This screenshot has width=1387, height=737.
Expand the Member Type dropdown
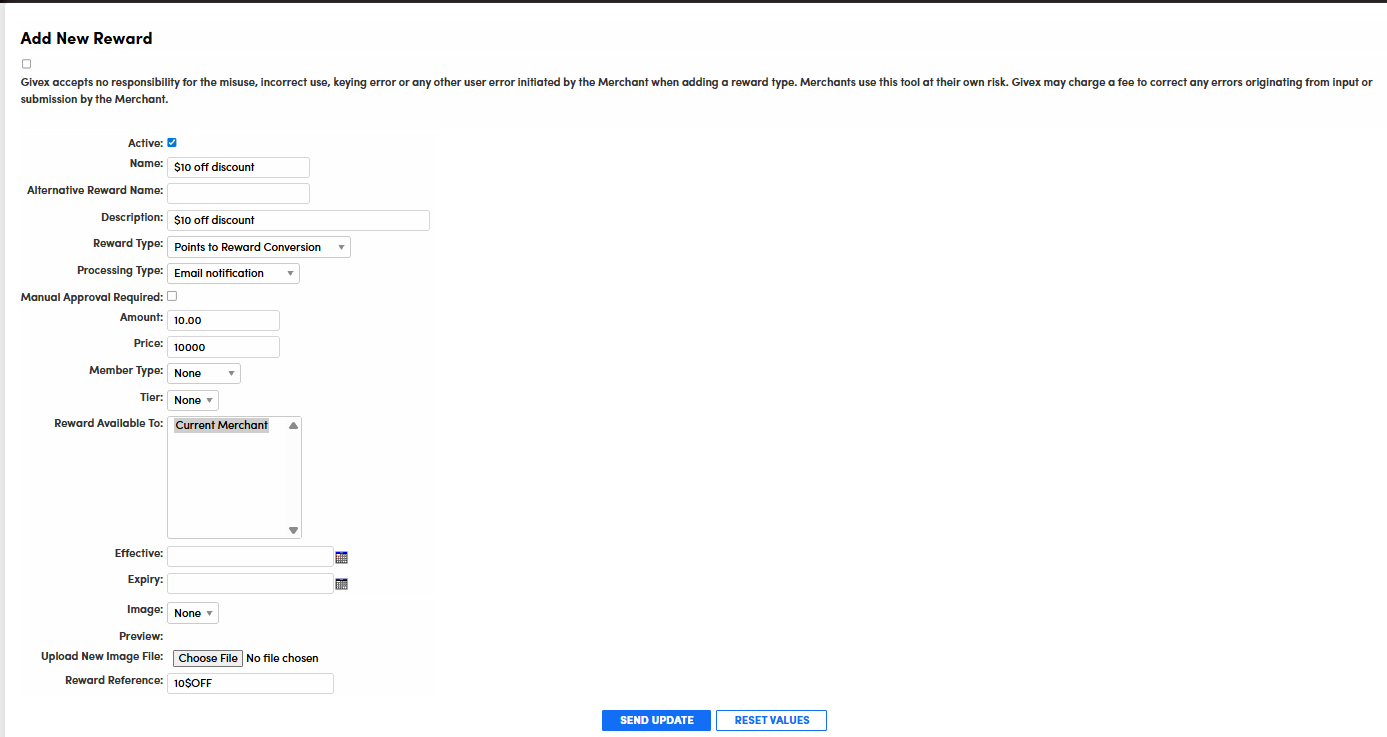(204, 373)
